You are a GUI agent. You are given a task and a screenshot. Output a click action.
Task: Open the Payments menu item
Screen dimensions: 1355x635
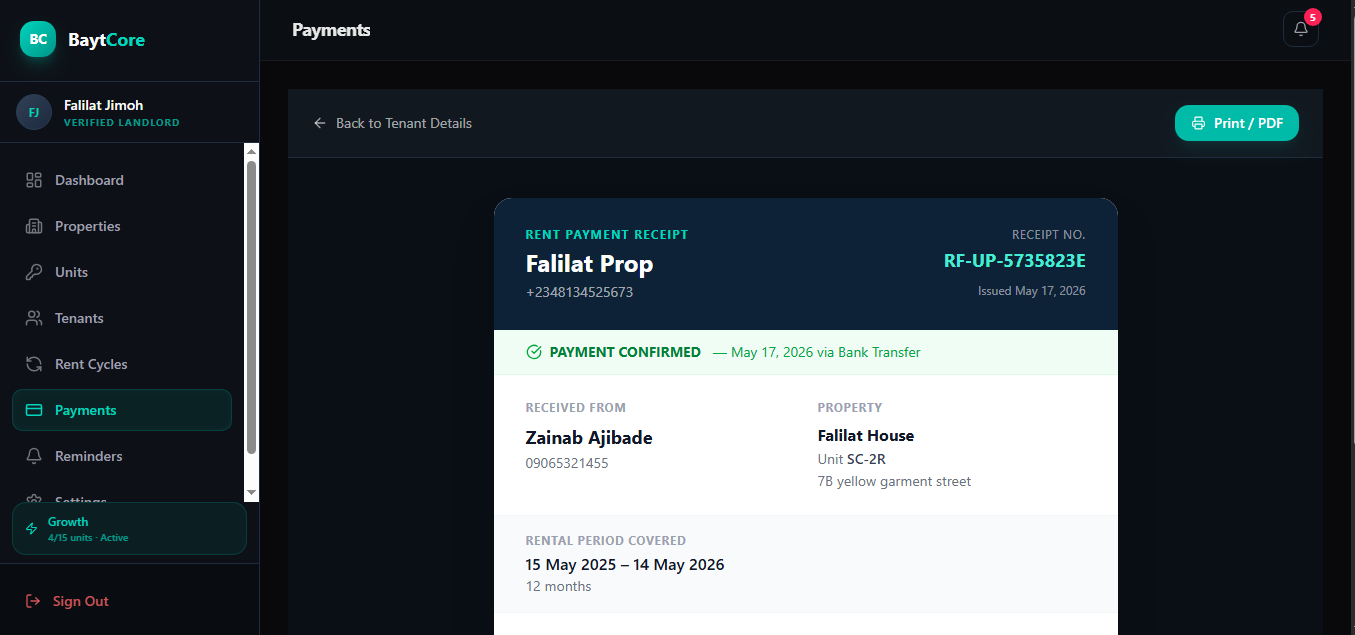[122, 410]
